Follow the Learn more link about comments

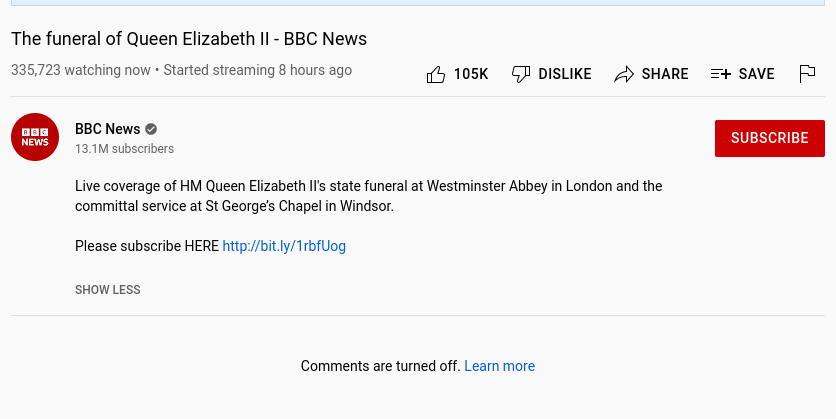(500, 366)
